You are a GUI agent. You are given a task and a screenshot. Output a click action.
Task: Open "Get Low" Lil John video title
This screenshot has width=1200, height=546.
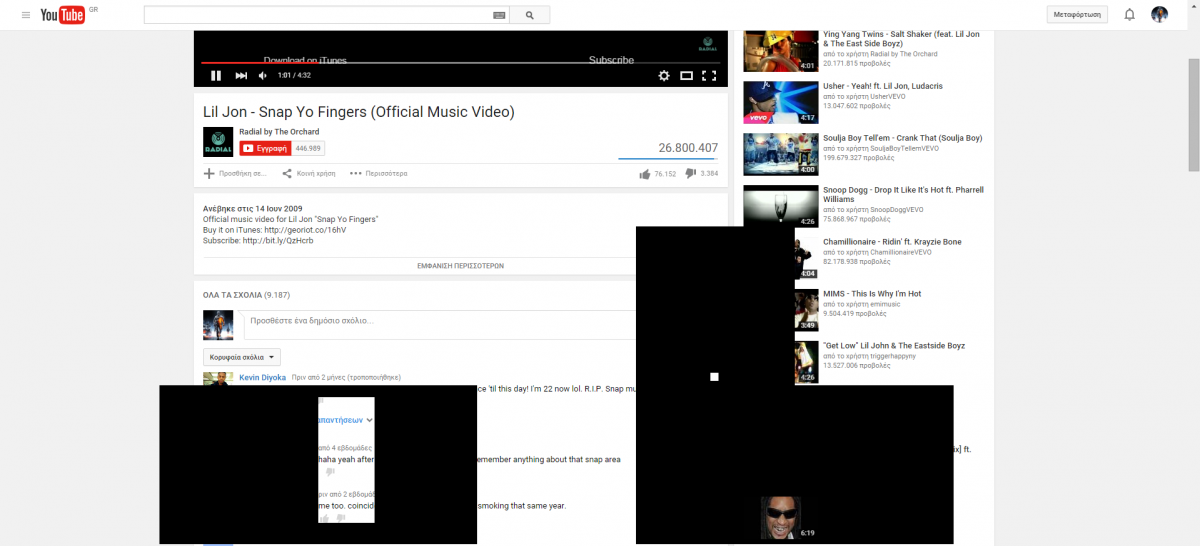[894, 346]
